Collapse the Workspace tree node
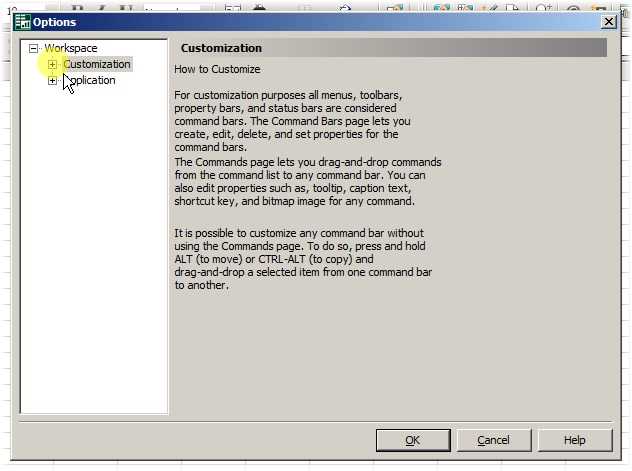632x471 pixels. 33,48
